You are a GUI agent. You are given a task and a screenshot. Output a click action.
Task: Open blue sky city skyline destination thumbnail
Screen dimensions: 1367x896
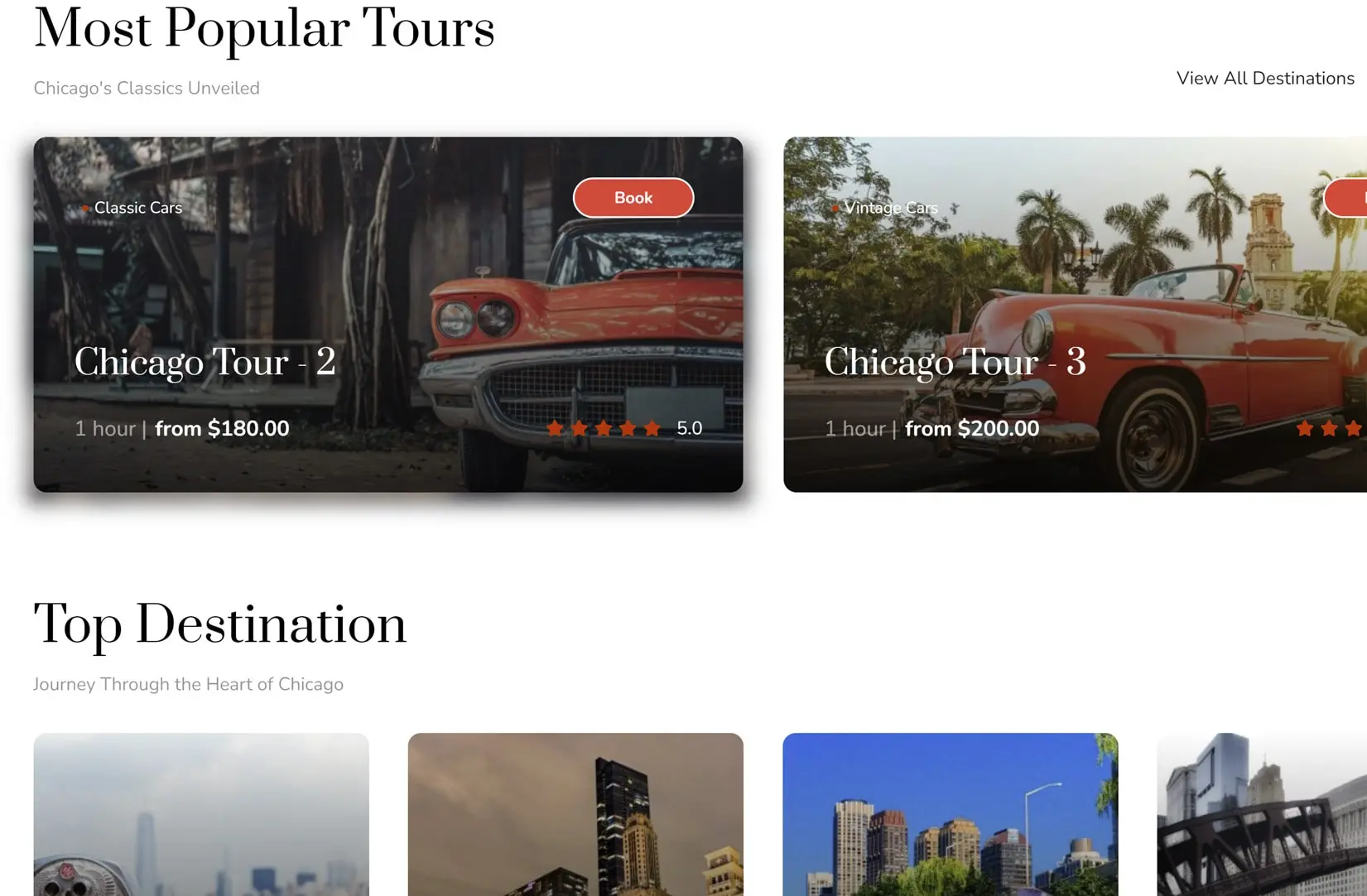[x=951, y=814]
